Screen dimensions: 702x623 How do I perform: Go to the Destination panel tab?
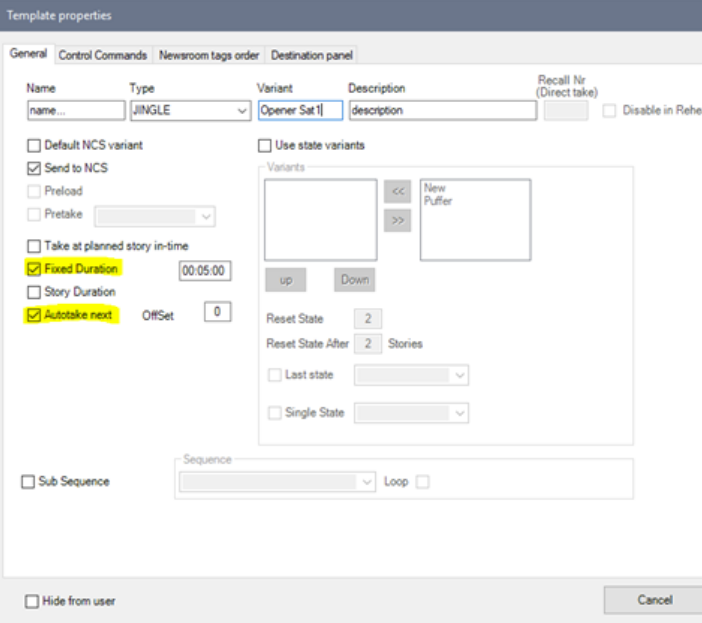coord(313,54)
